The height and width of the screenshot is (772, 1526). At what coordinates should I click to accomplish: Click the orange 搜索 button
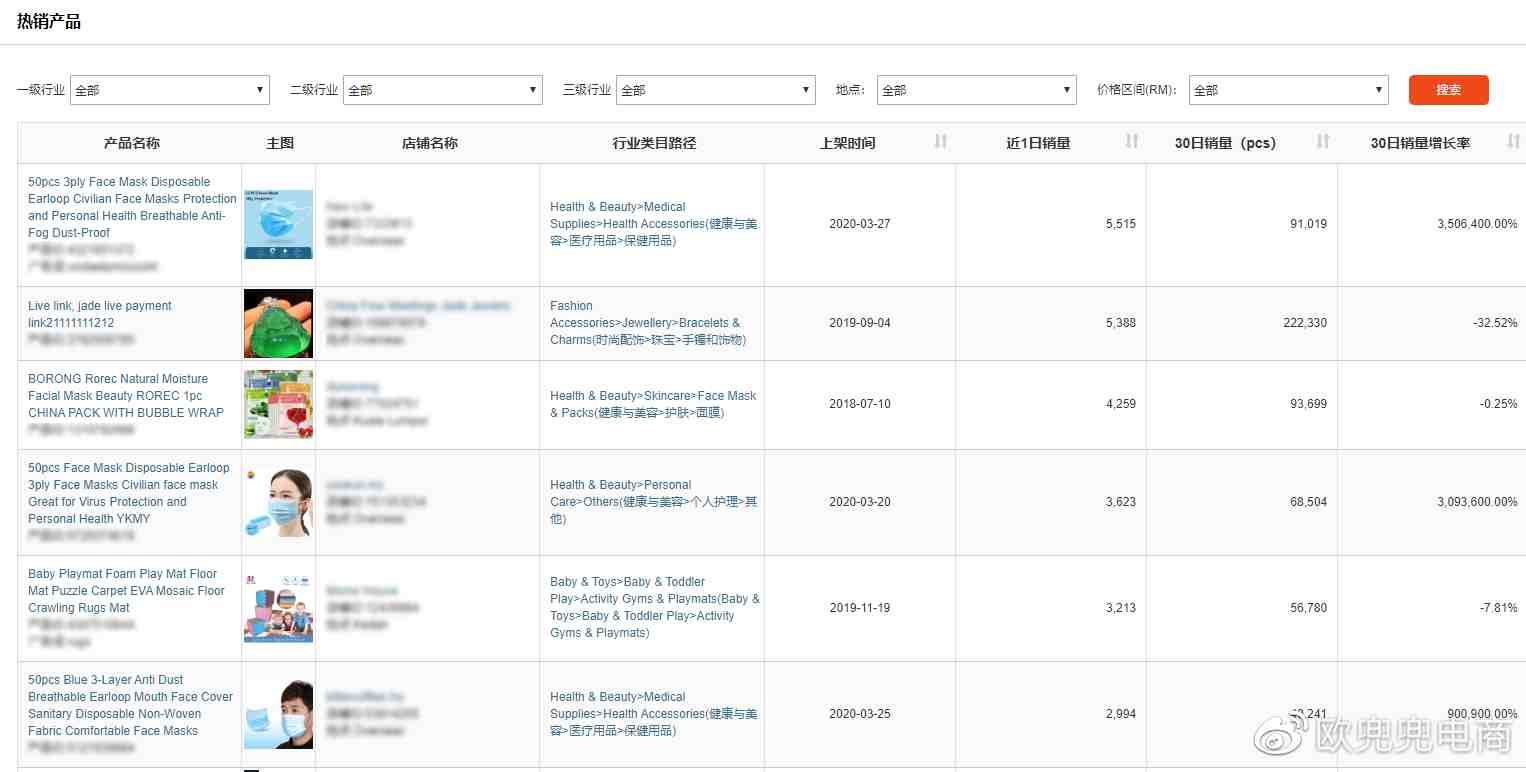tap(1448, 90)
